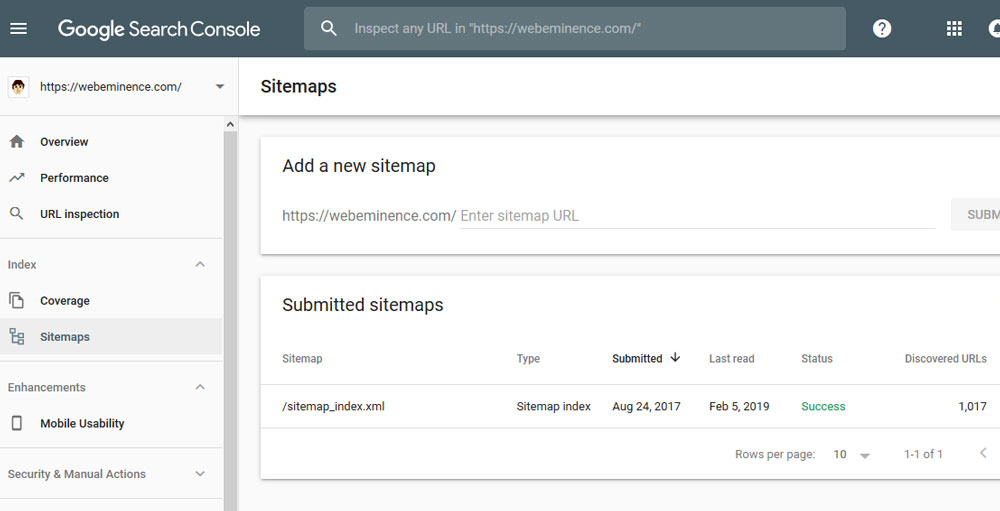Open the notifications bell icon
Image resolution: width=1000 pixels, height=511 pixels.
tap(994, 28)
